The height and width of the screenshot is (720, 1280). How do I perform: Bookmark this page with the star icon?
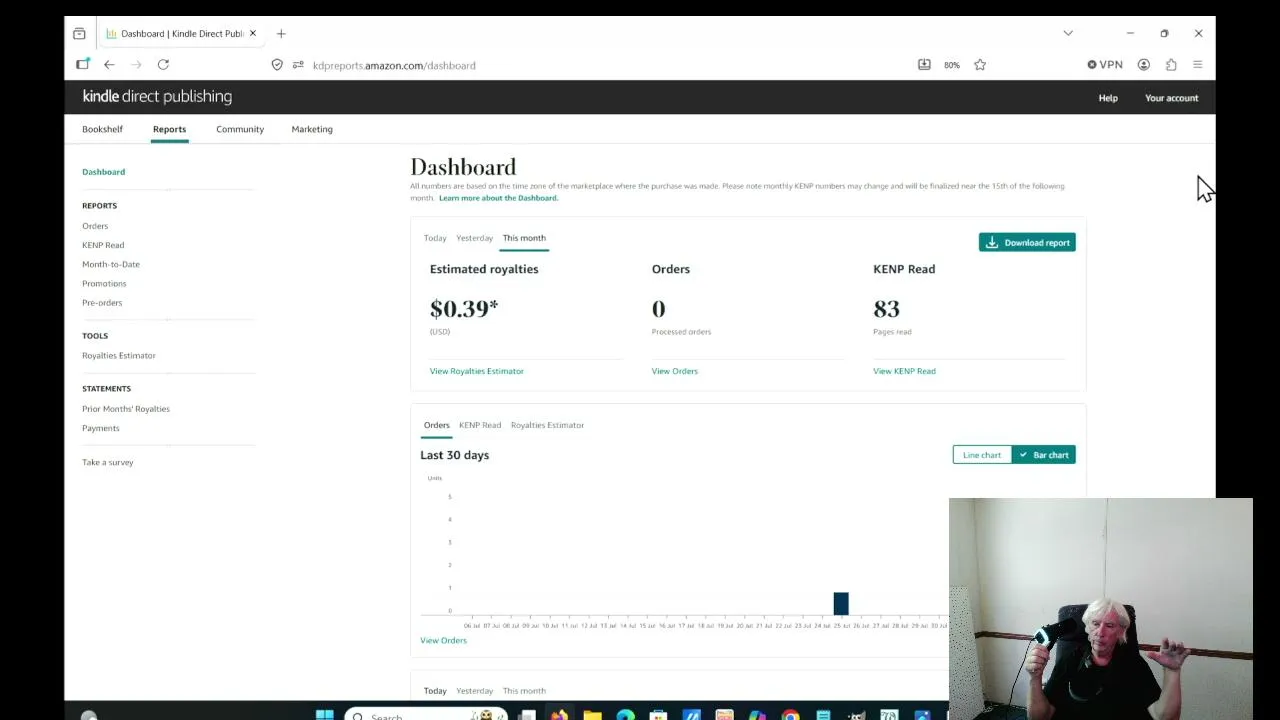click(x=980, y=65)
